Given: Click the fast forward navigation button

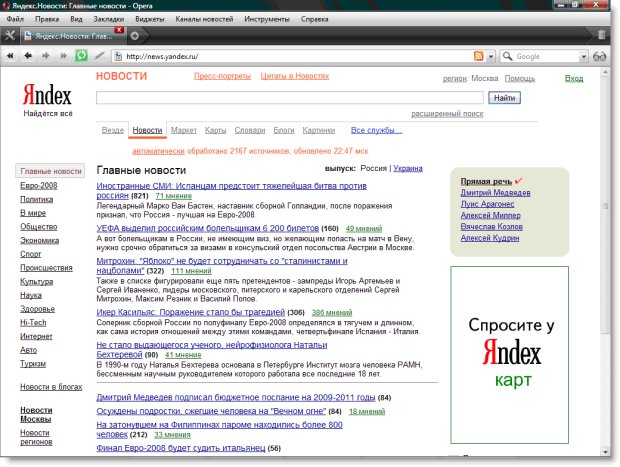Looking at the screenshot, I should point(64,56).
